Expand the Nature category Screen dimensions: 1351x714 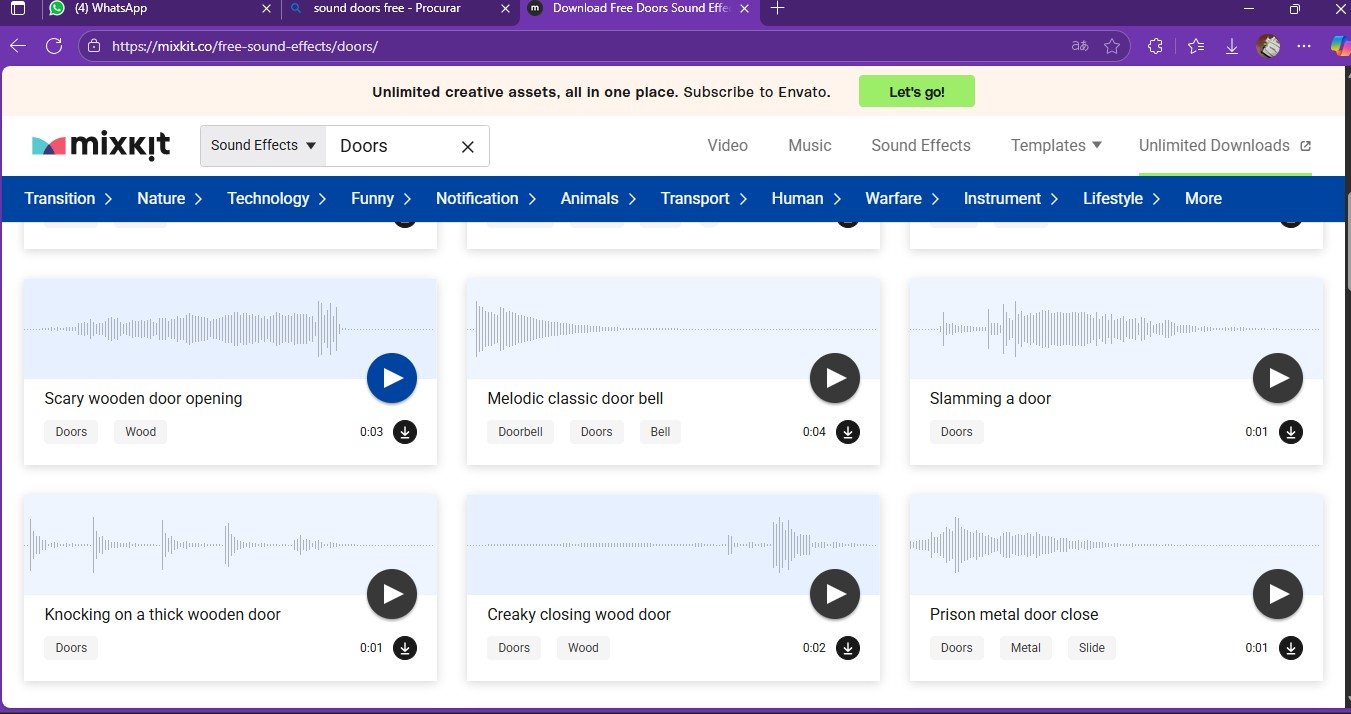click(170, 199)
